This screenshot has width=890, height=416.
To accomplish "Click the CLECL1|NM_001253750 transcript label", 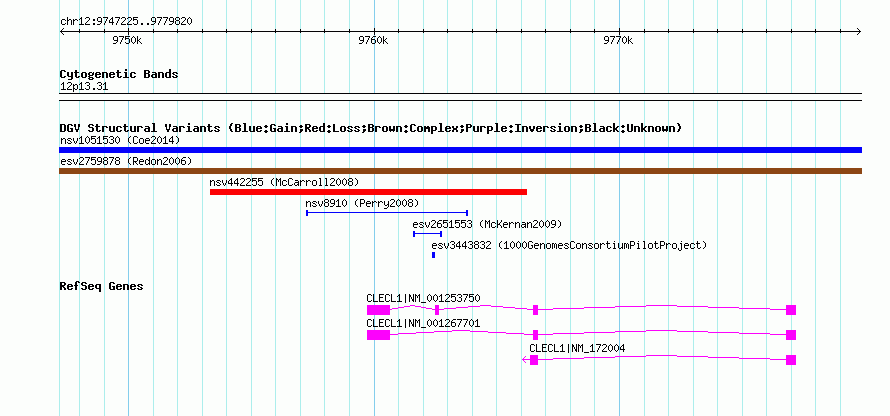I will [423, 298].
